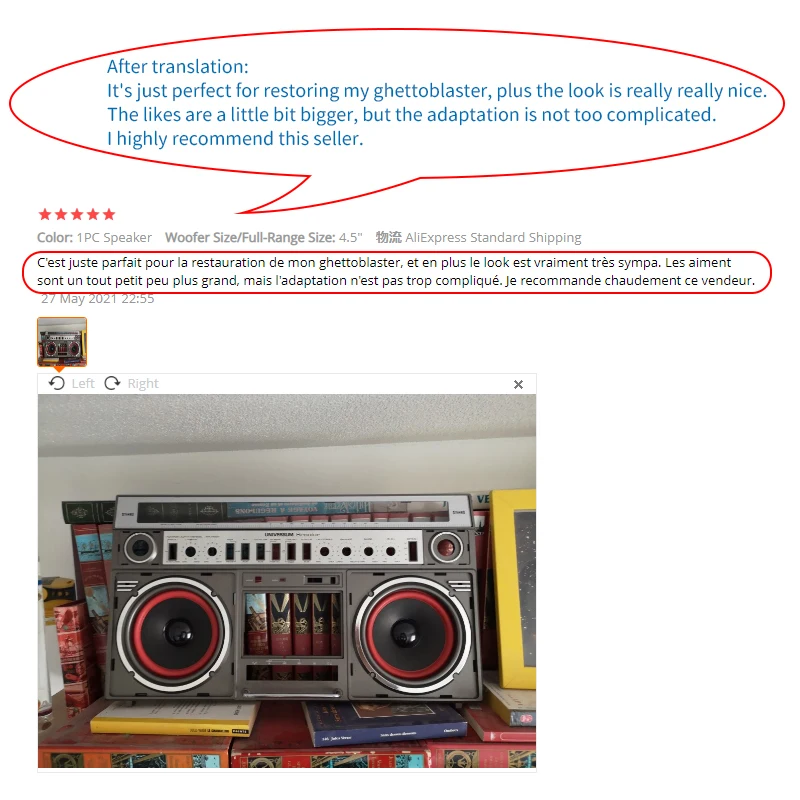Viewport: 800px width, 800px height.
Task: Click the 'AliExpress Standard Shipping' text
Action: [x=493, y=238]
